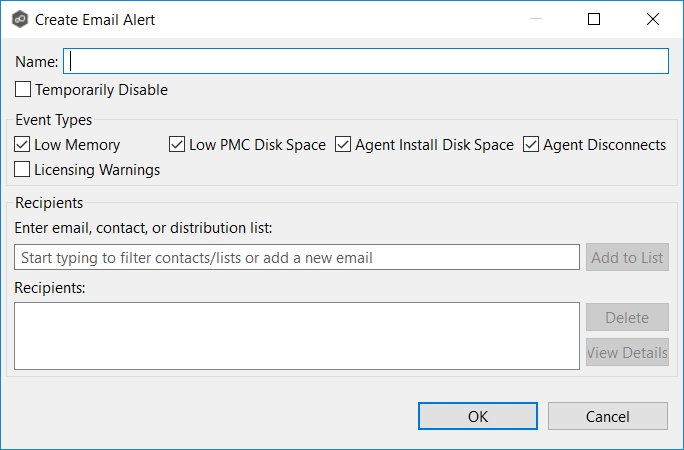The image size is (684, 450).
Task: Disable the Agent Install Disk Space alert
Action: tap(344, 145)
